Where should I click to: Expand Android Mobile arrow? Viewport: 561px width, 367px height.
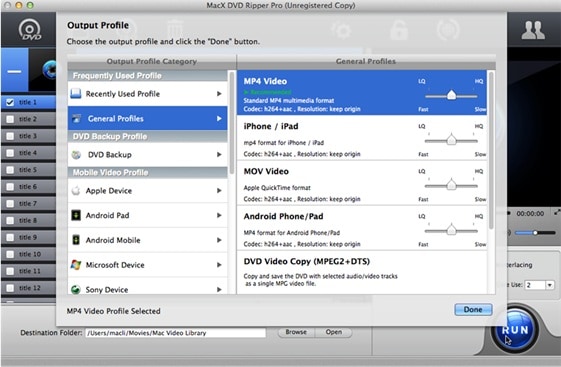coord(219,240)
